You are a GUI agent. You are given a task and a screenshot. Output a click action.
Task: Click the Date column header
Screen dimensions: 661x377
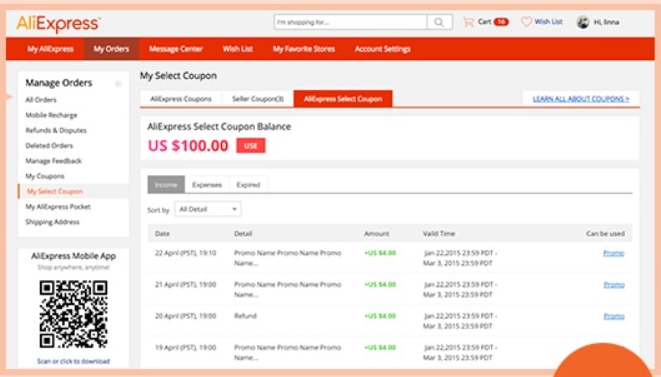tap(162, 234)
